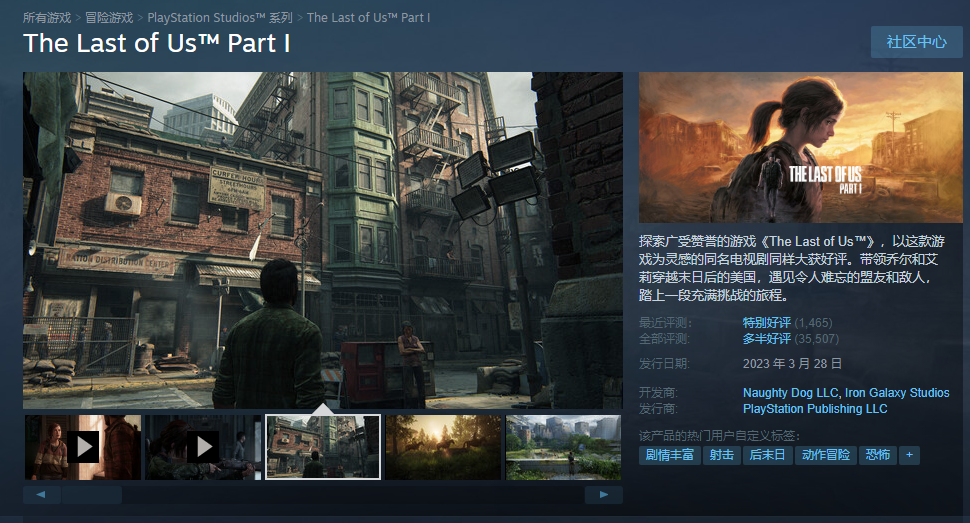The image size is (970, 523).
Task: Click release date 2023 年 3 月 28 日
Action: coord(792,363)
